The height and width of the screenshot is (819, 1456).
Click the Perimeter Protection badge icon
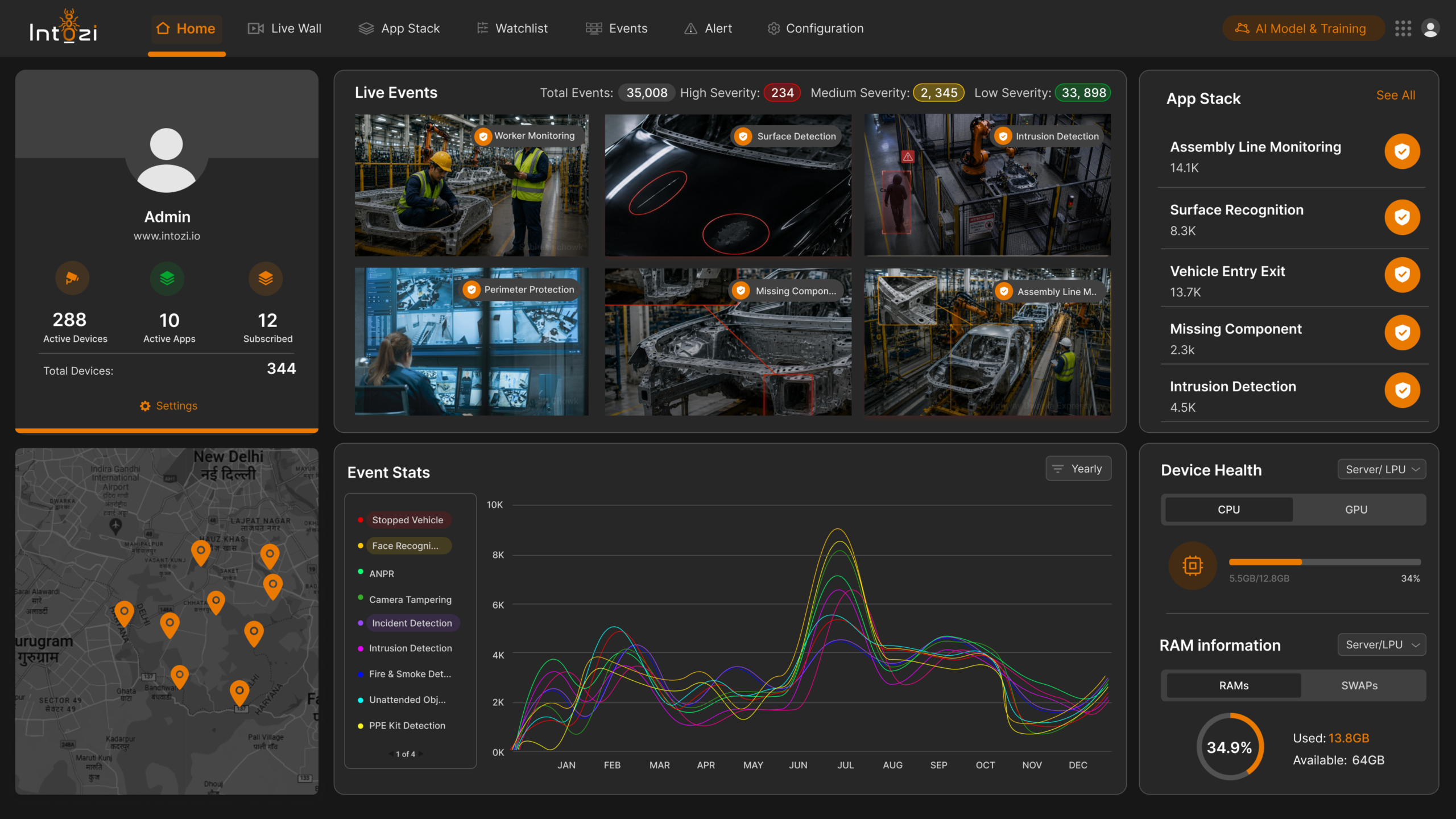471,290
